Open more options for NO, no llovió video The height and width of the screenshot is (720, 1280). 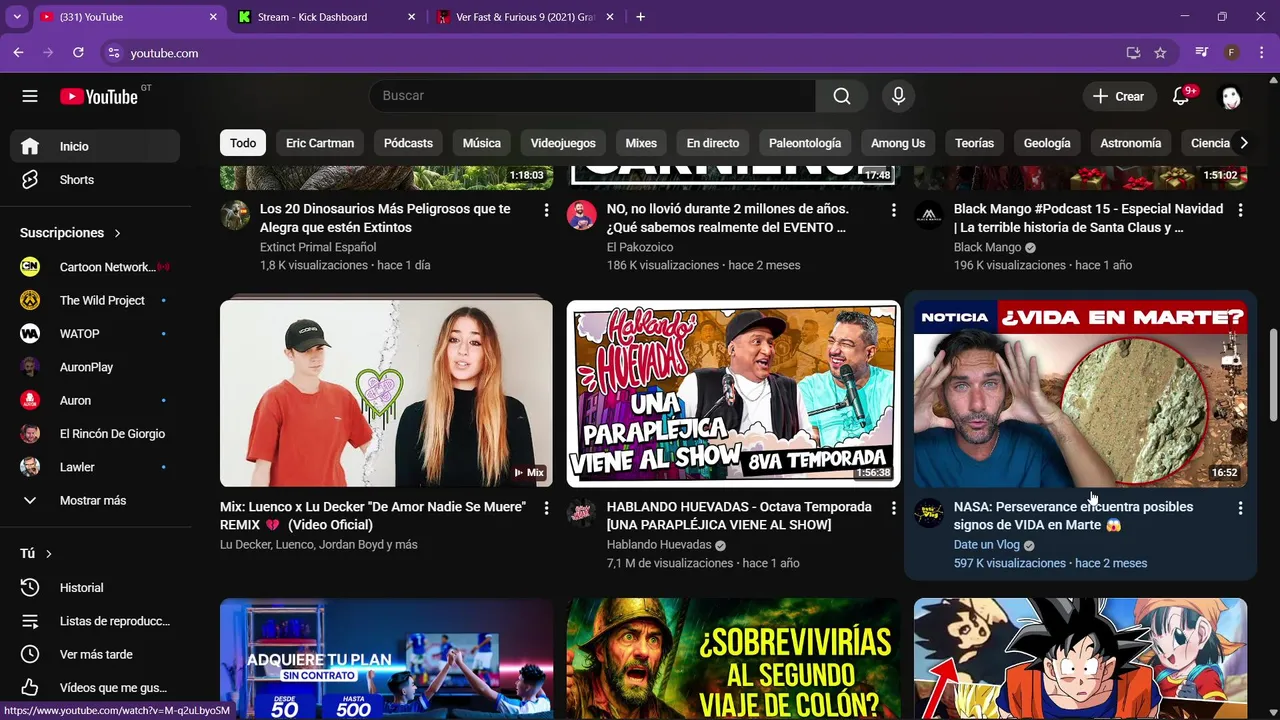tap(893, 210)
